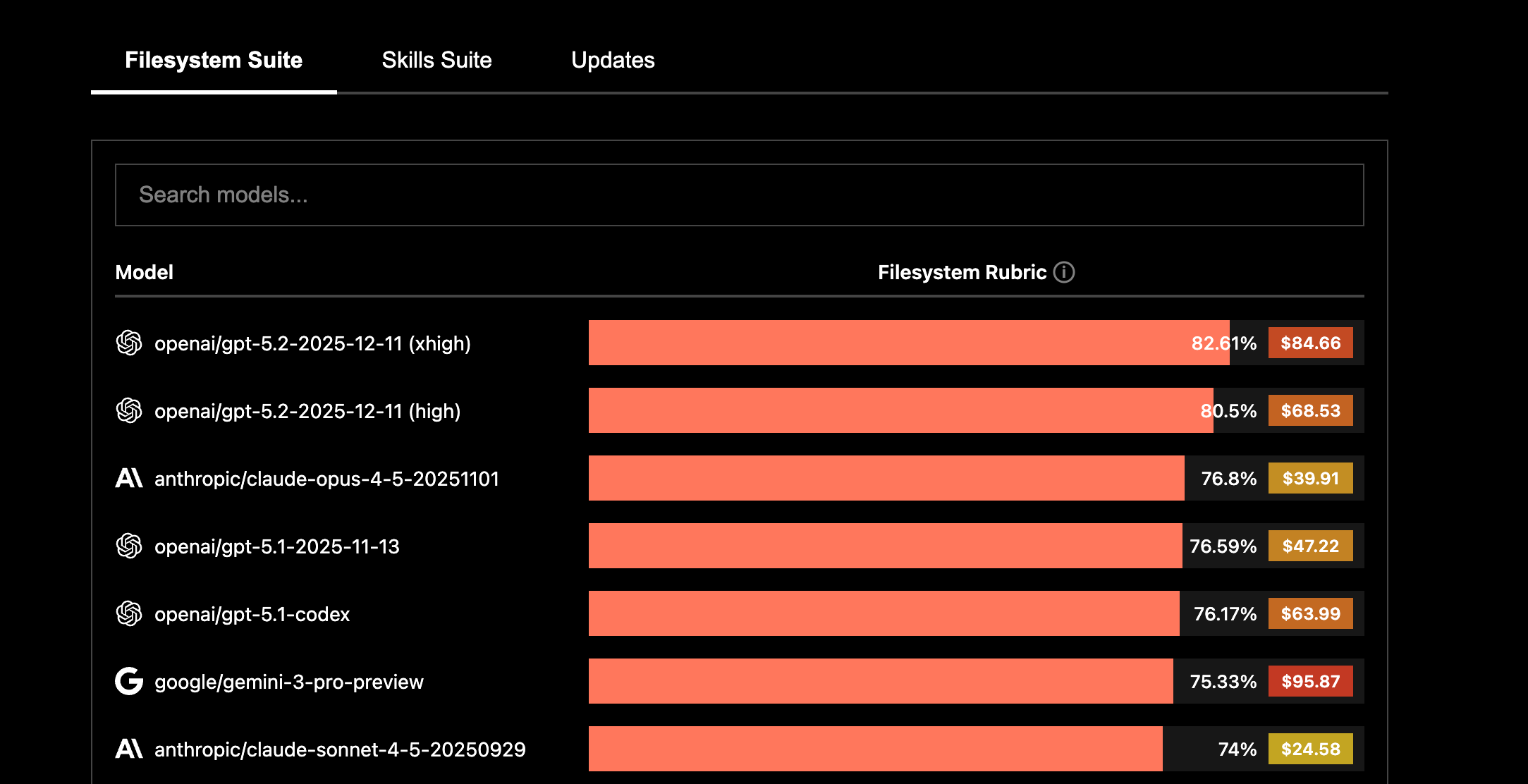1528x784 pixels.
Task: Open the anthropic/claude-opus-4-5-20251101 model entry
Action: 326,479
